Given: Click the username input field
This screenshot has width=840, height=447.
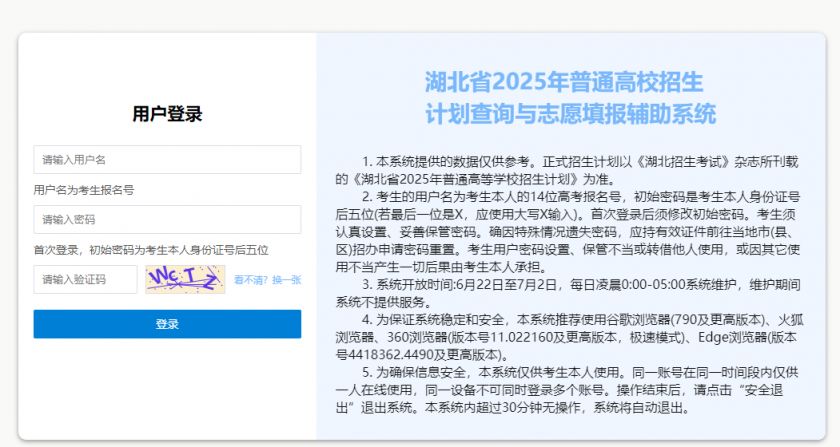Looking at the screenshot, I should pos(167,160).
